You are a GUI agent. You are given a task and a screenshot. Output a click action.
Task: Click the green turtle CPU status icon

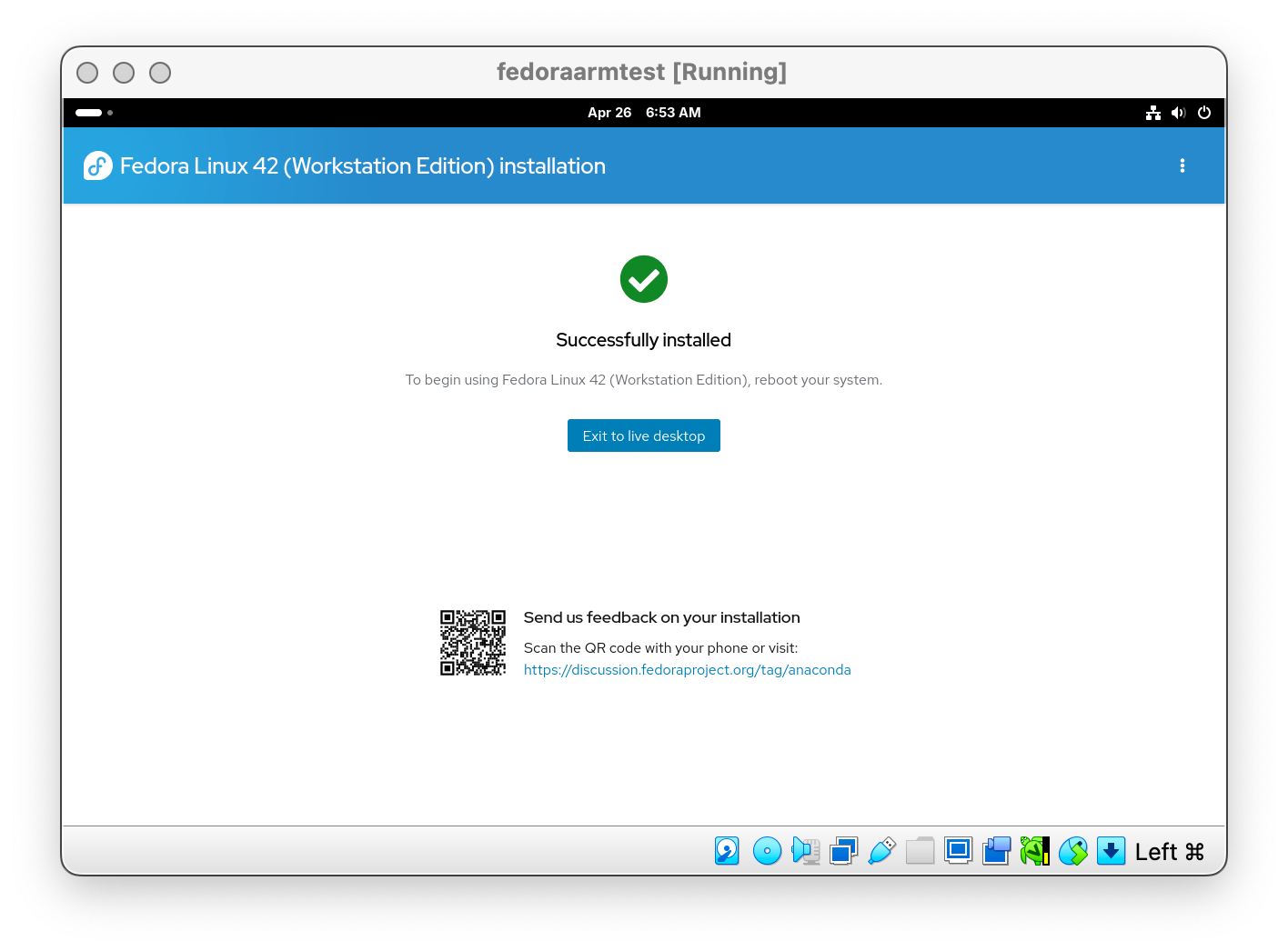pos(1034,851)
